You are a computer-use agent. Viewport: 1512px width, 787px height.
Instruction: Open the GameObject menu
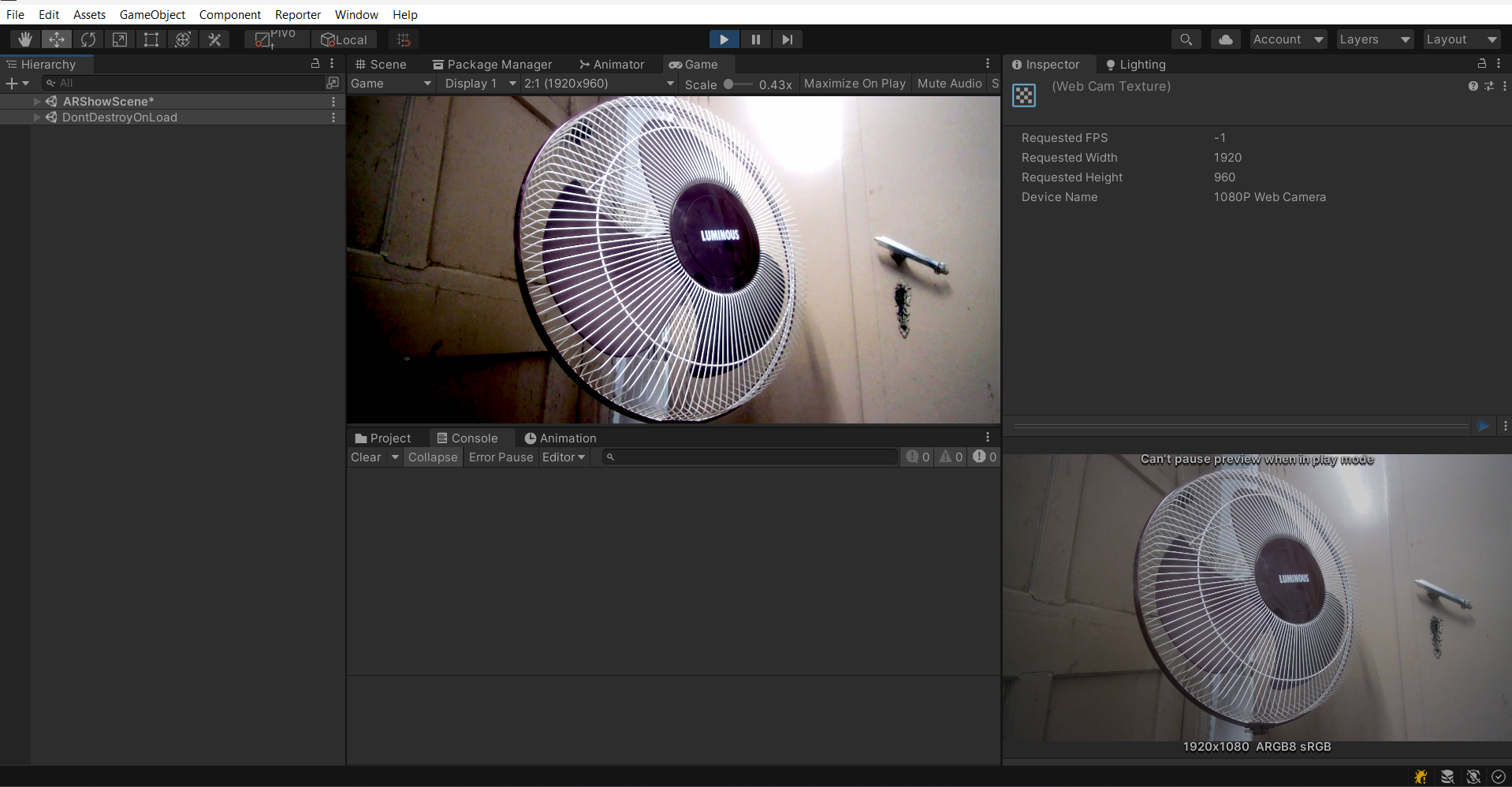[x=151, y=14]
